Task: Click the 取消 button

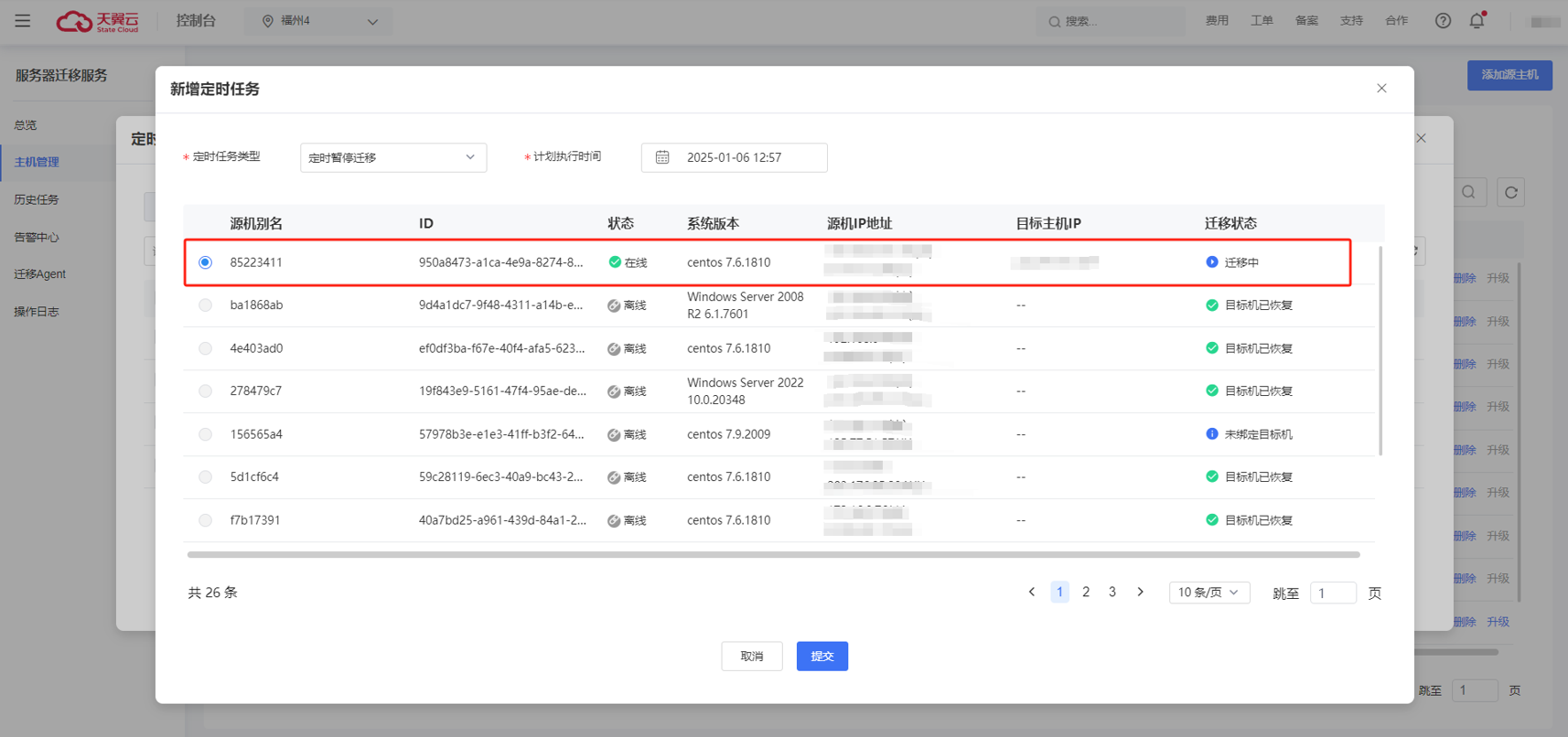Action: [x=752, y=656]
